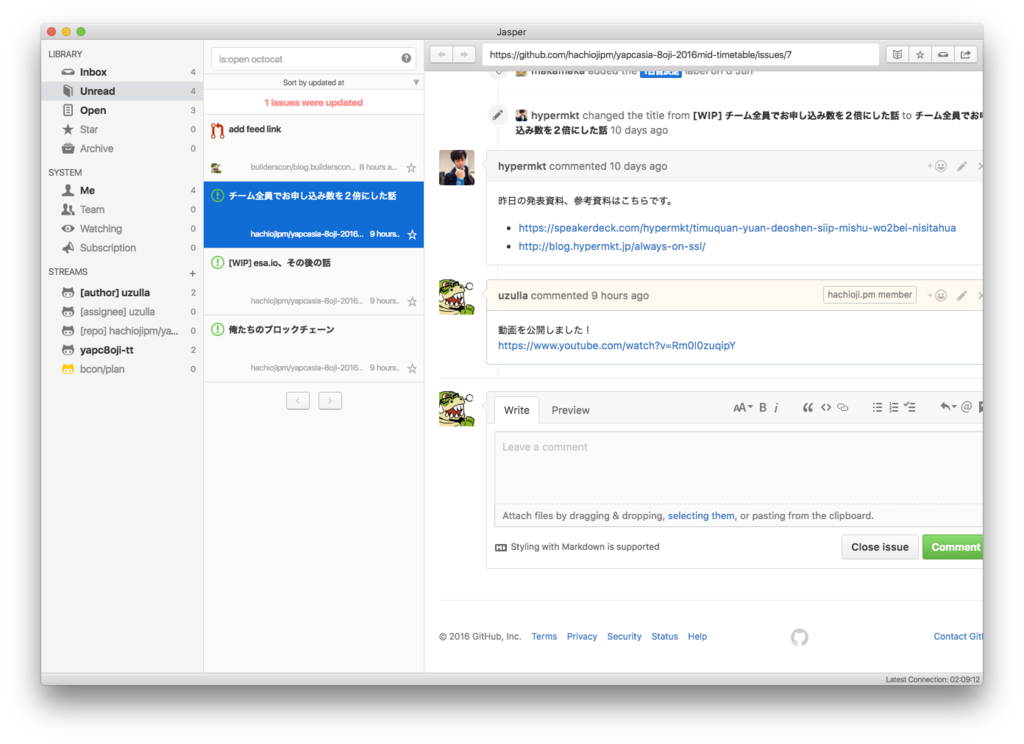
Task: Toggle read state book icon in toolbar
Action: click(x=897, y=55)
